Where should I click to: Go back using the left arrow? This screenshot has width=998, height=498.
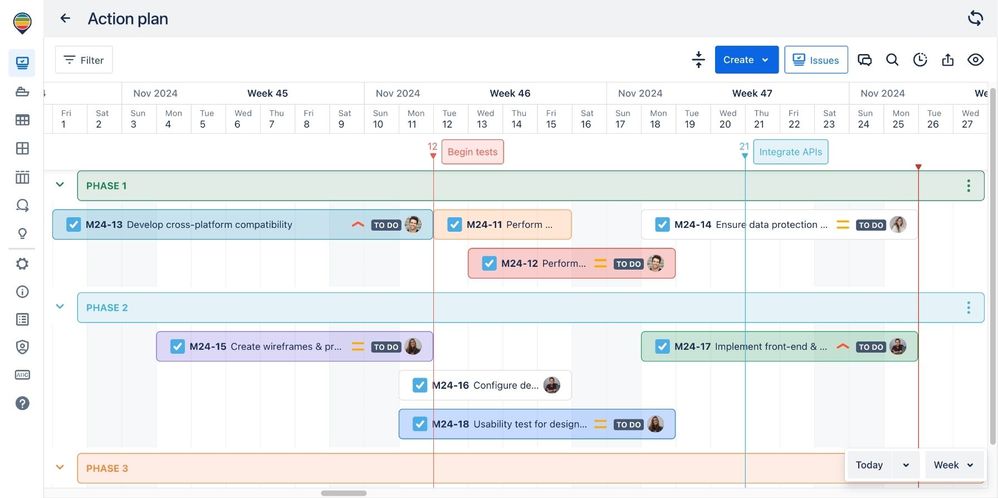65,18
